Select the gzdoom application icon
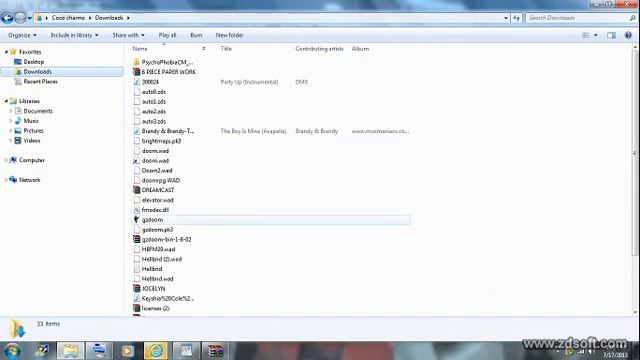 pos(136,220)
